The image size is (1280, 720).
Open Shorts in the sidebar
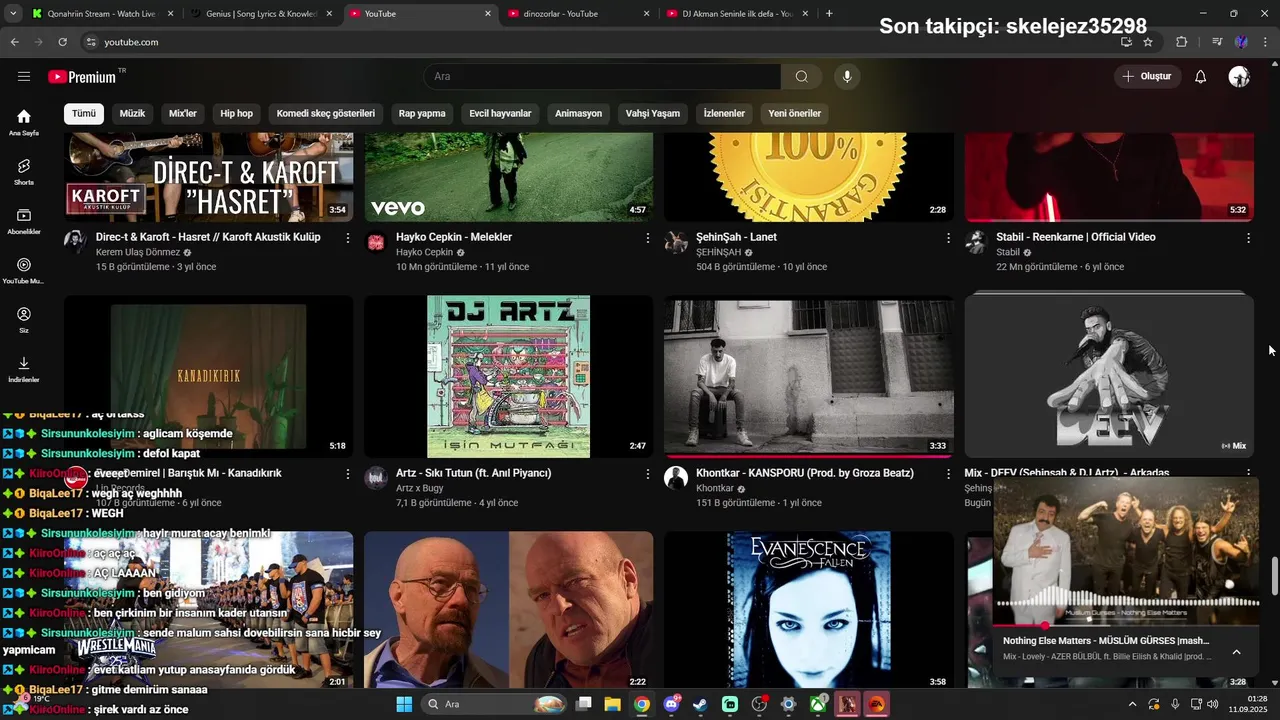tap(24, 172)
